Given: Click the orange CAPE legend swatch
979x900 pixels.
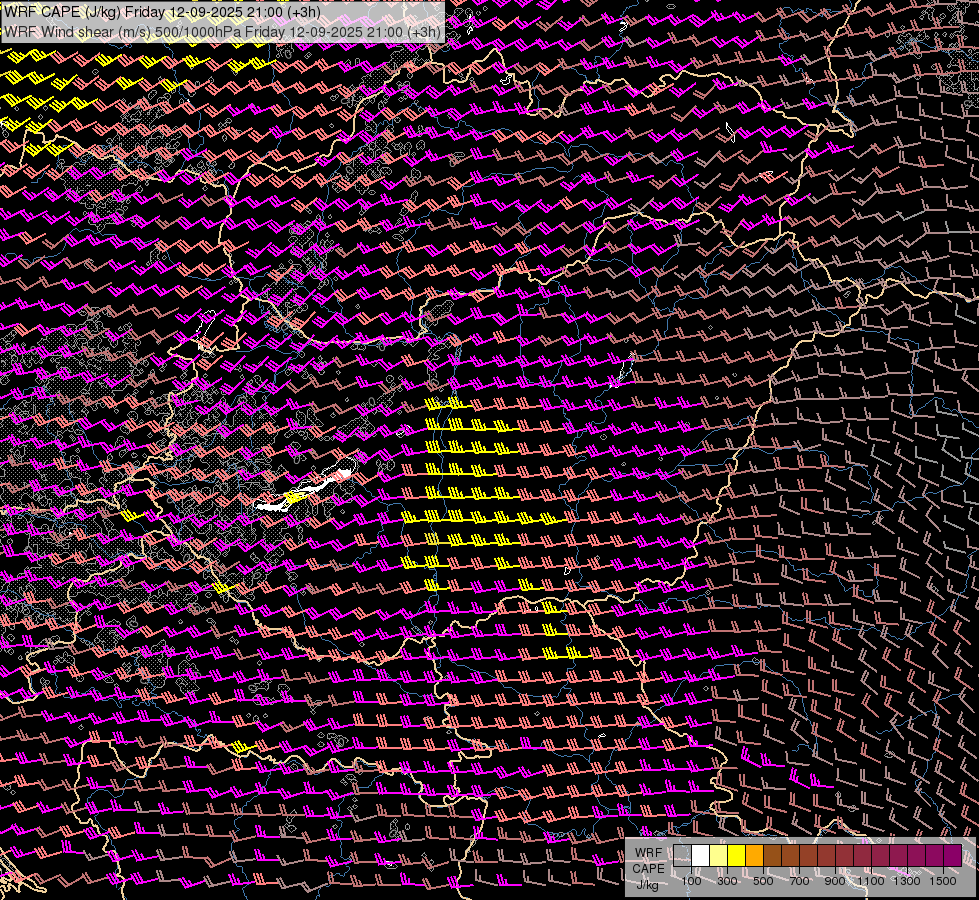Looking at the screenshot, I should [x=754, y=855].
